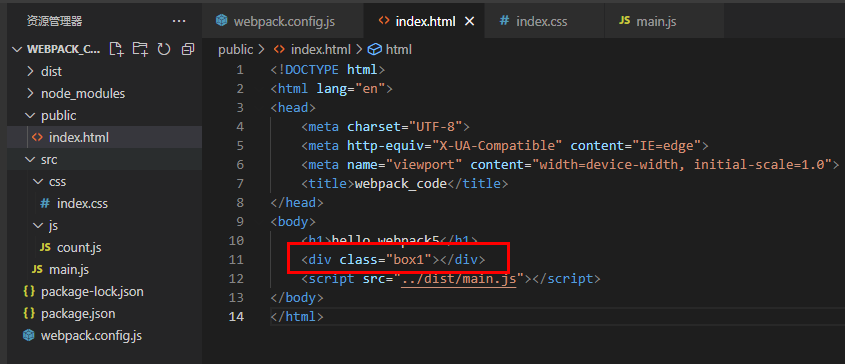Click the 资源管理器 explorer panel title
845x364 pixels.
pos(54,21)
